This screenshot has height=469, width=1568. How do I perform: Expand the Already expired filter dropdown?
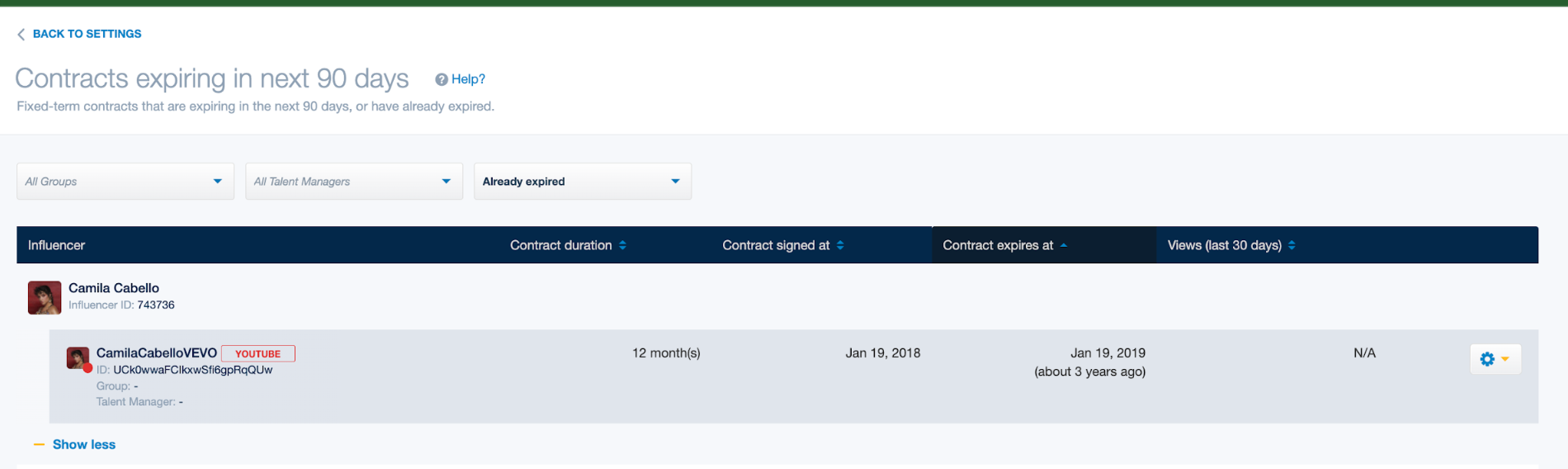pyautogui.click(x=583, y=181)
